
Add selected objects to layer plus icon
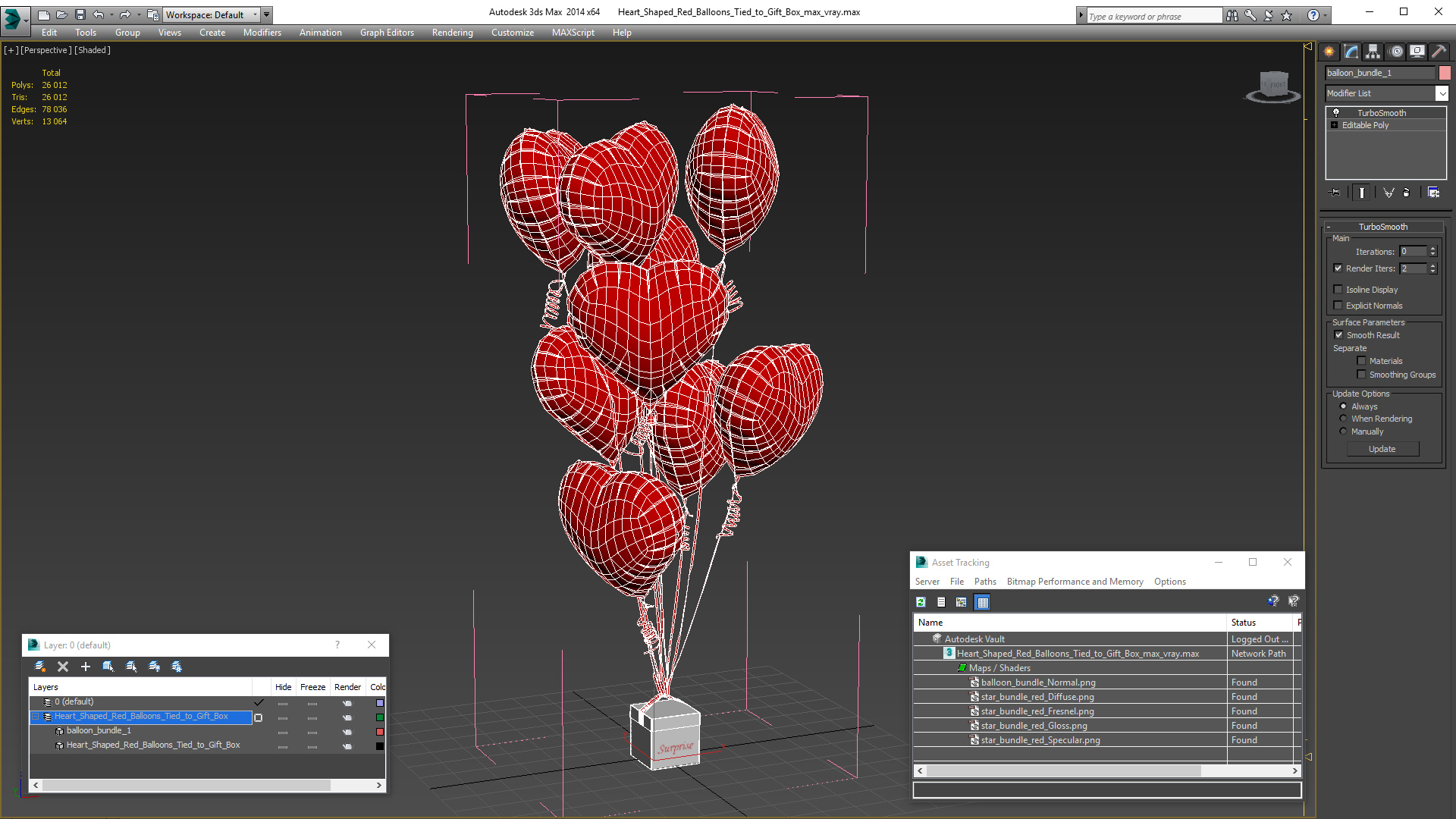click(x=86, y=667)
